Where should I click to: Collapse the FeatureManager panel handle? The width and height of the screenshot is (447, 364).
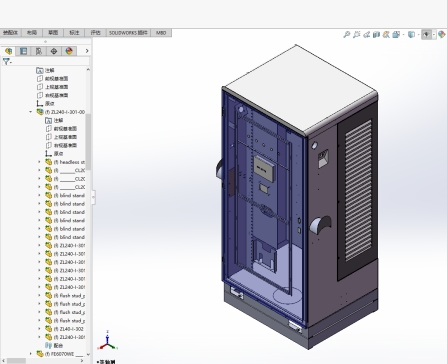(x=93, y=197)
